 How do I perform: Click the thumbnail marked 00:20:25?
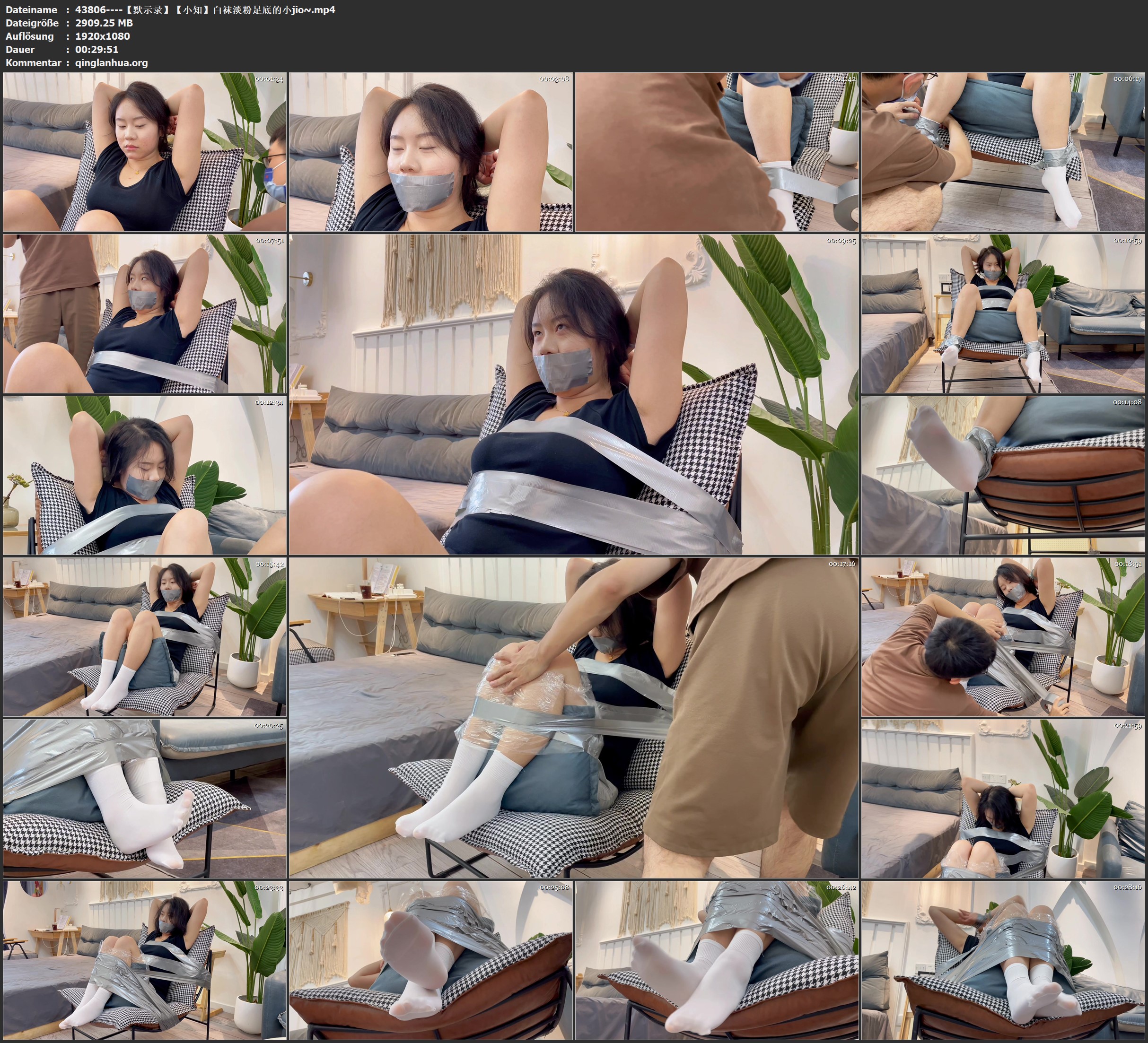[145, 799]
